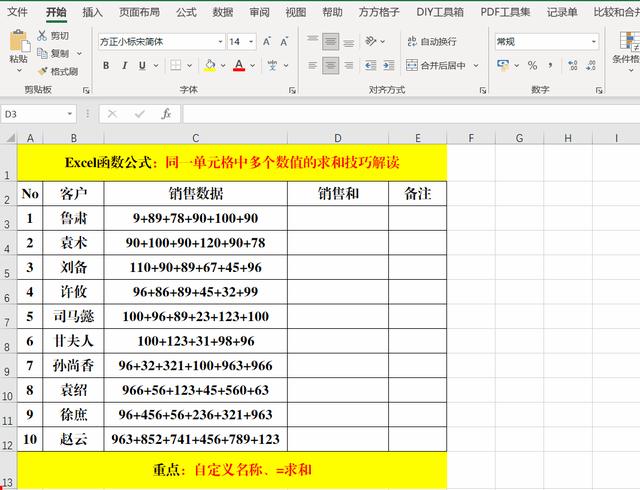Toggle Underline formatting
The height and width of the screenshot is (490, 640).
coord(142,65)
